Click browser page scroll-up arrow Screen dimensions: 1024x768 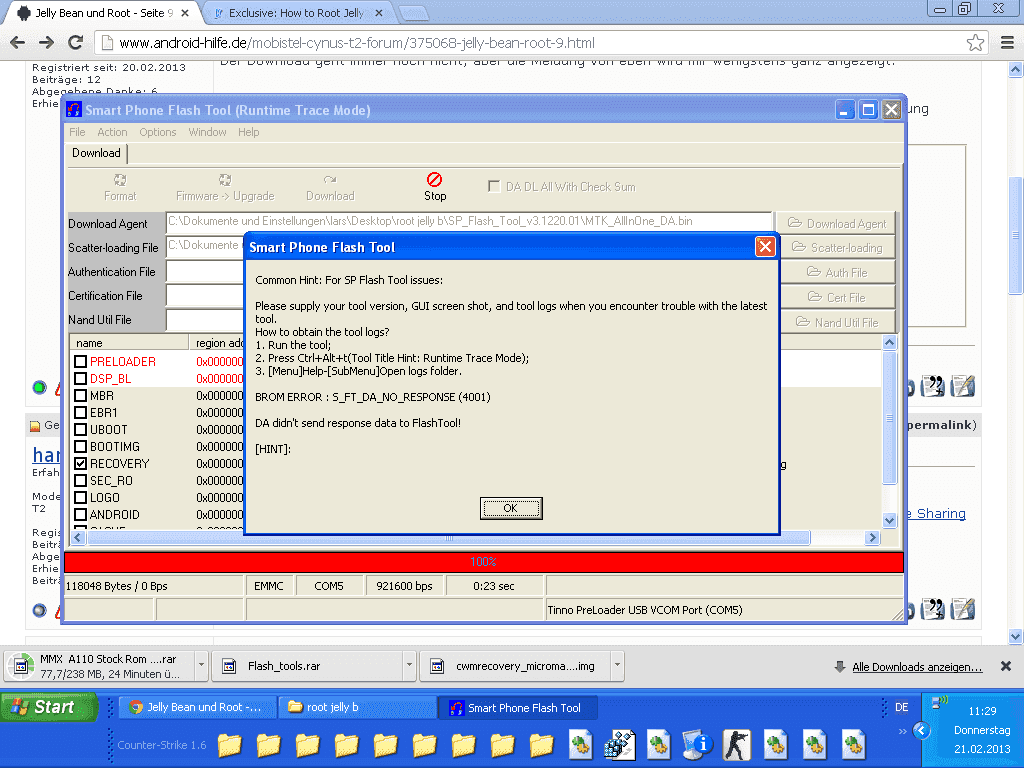(x=1016, y=69)
